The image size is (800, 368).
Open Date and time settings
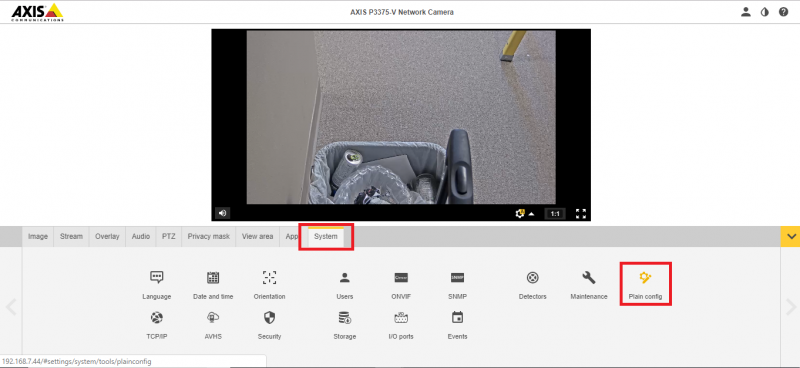tap(213, 278)
